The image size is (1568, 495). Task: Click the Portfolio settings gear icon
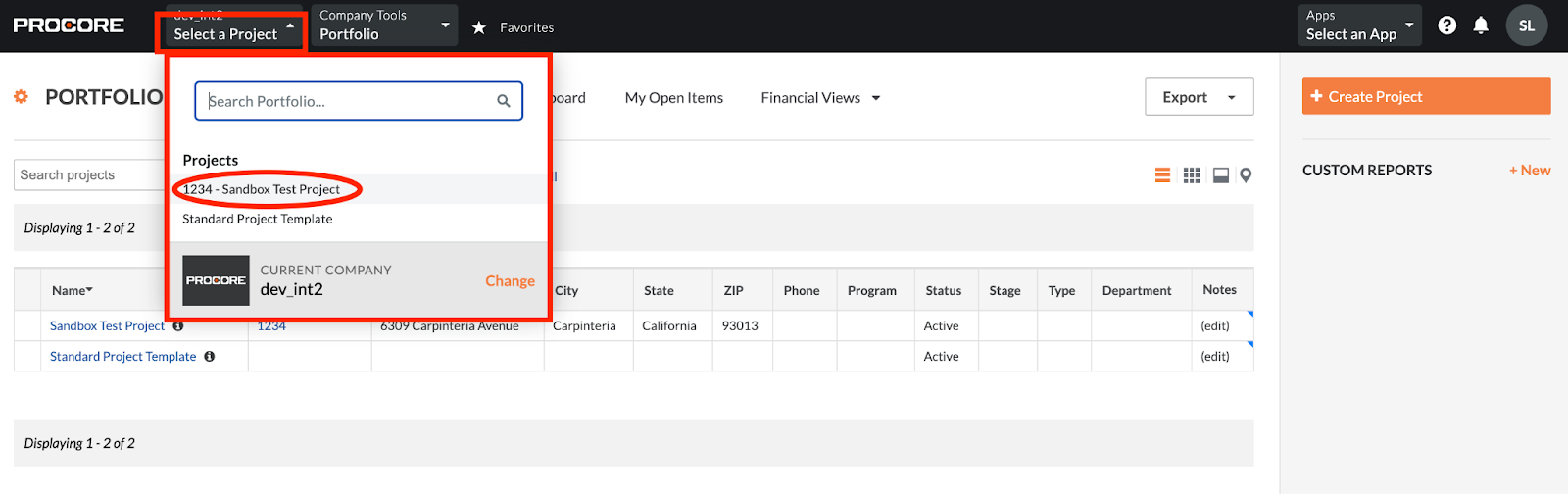(21, 97)
